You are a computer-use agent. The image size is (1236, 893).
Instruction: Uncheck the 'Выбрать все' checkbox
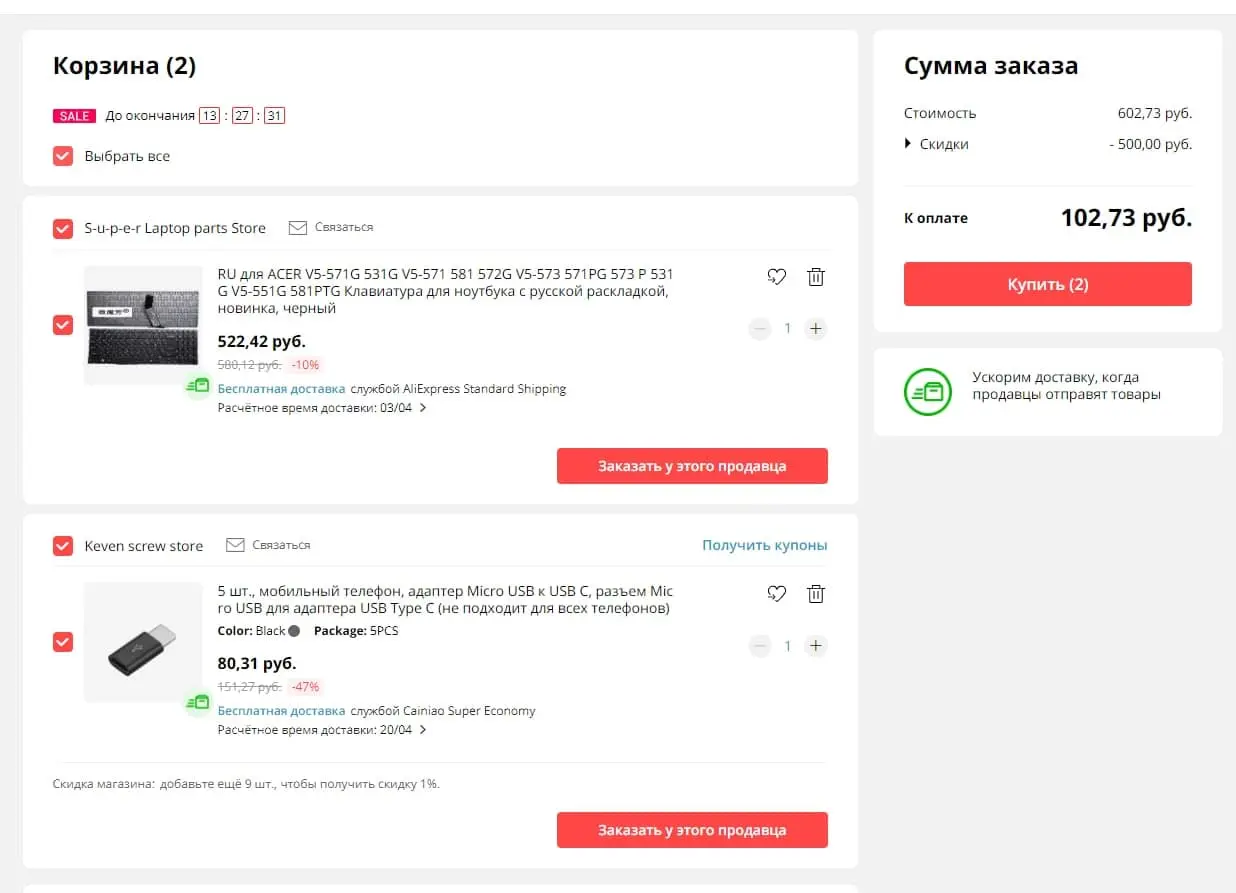(63, 156)
